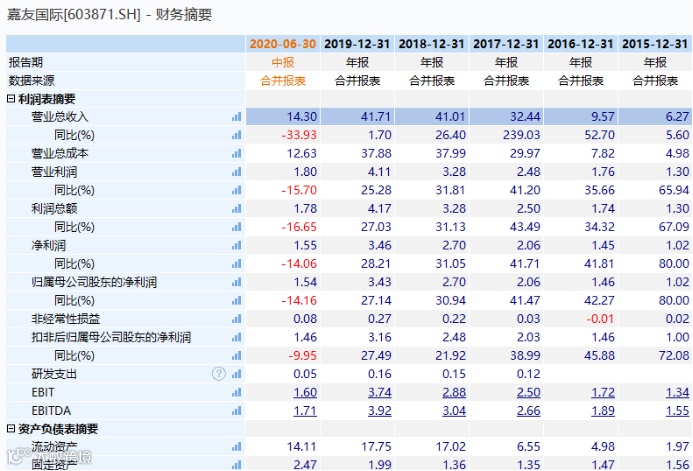Select 营业总收入 cell 32.44
Image resolution: width=693 pixels, height=471 pixels.
tap(506, 117)
